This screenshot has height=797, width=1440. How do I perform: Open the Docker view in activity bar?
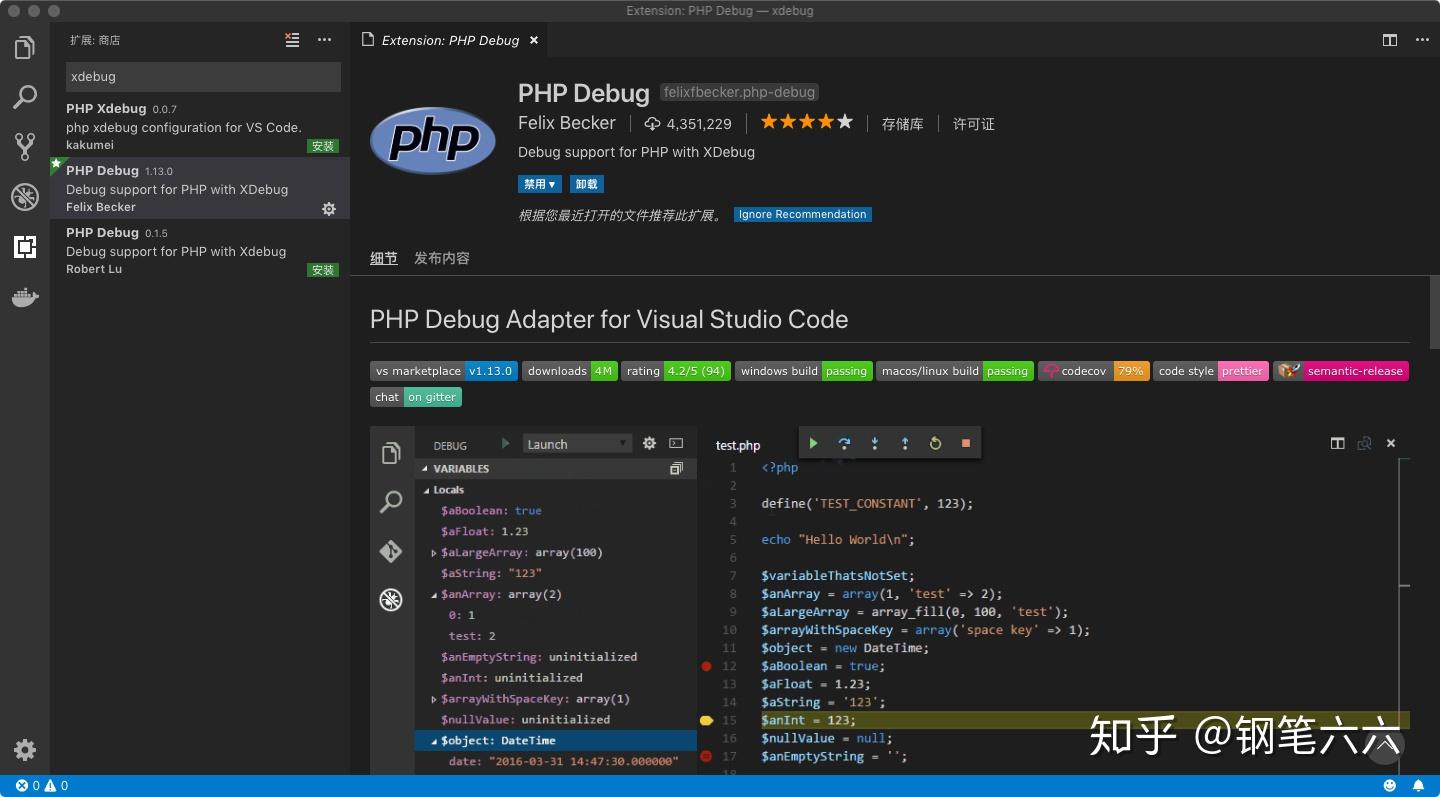point(25,297)
